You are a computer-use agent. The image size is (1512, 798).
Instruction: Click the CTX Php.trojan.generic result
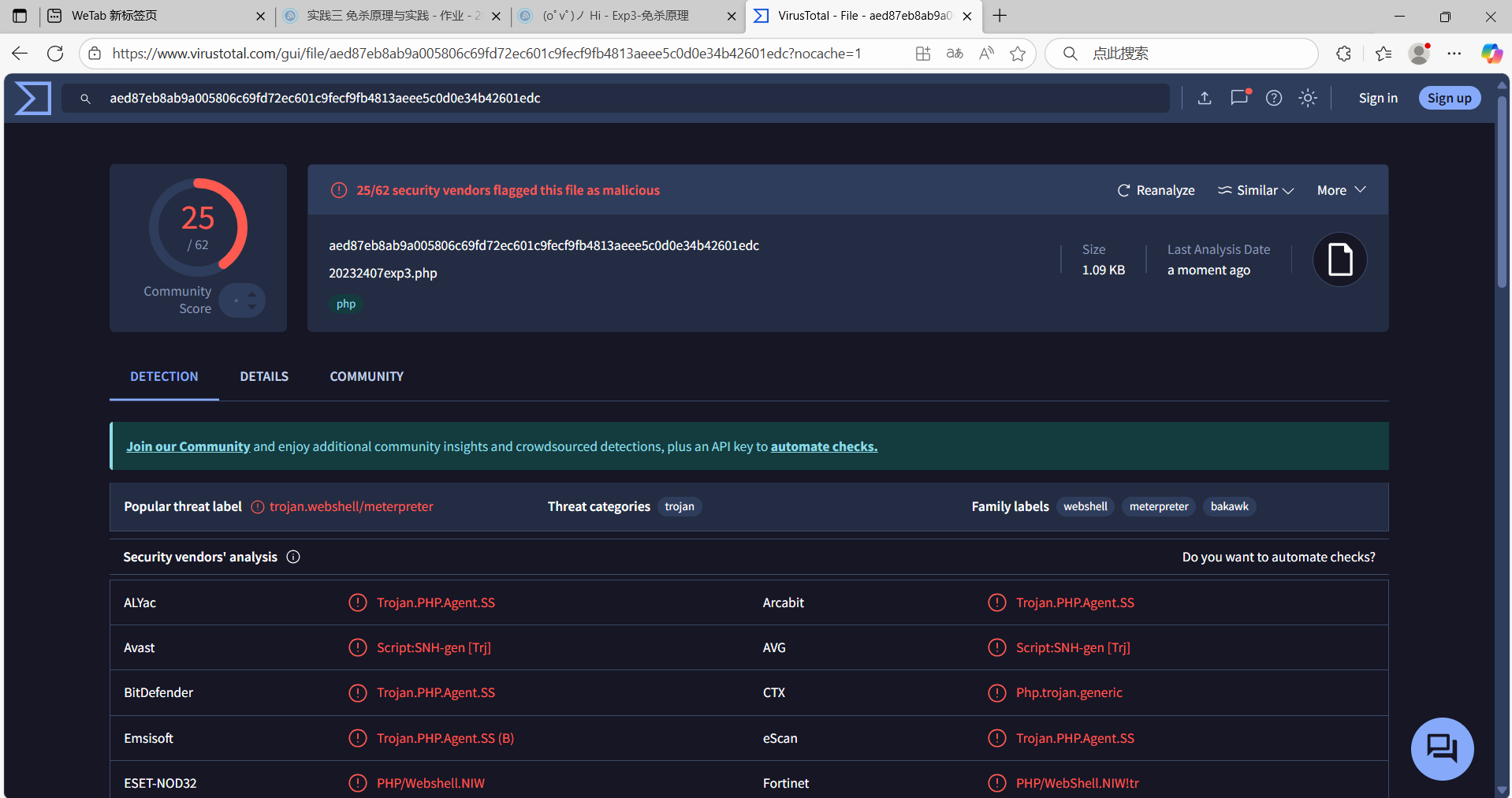point(1069,693)
